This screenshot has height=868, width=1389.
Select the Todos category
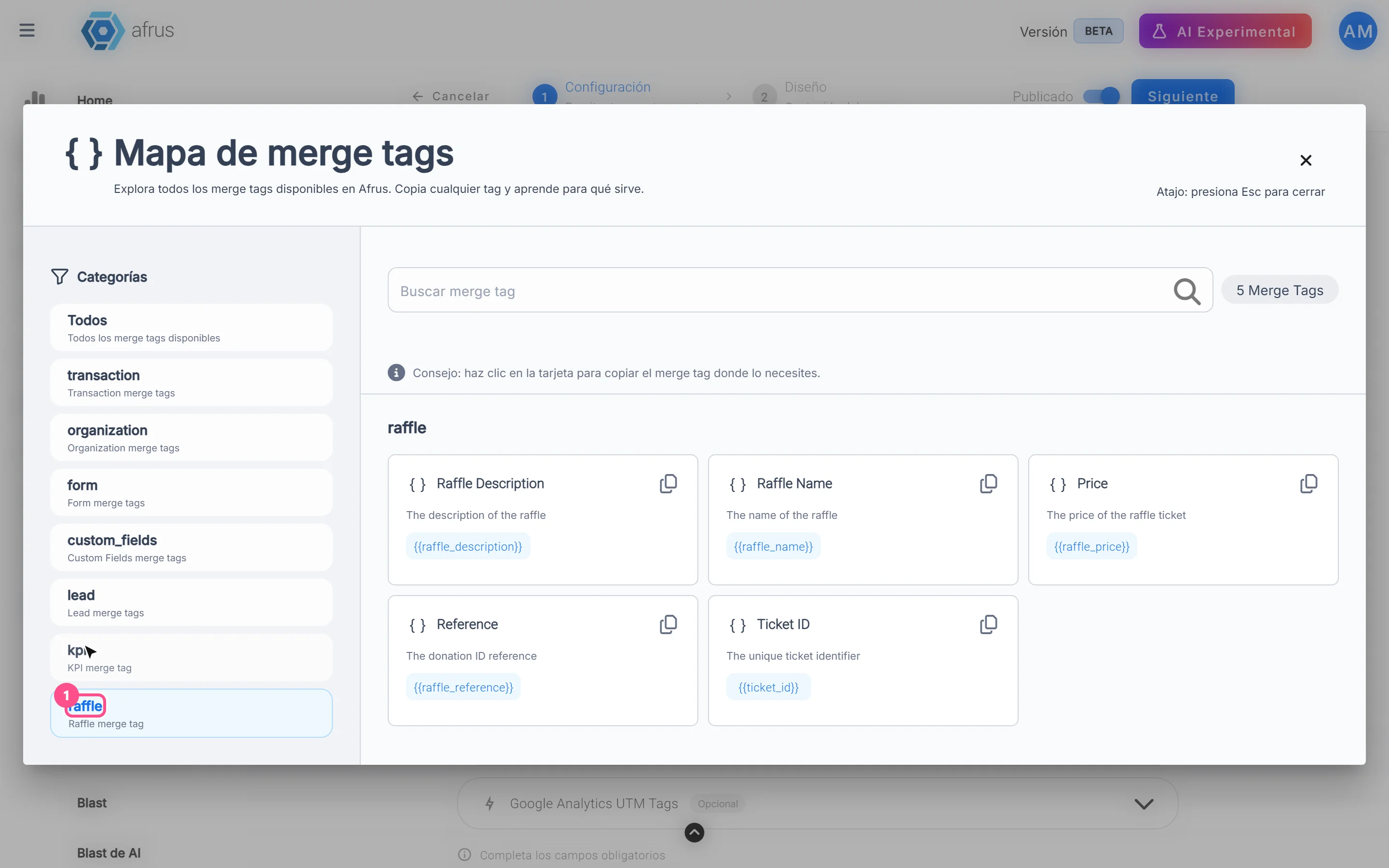tap(191, 328)
